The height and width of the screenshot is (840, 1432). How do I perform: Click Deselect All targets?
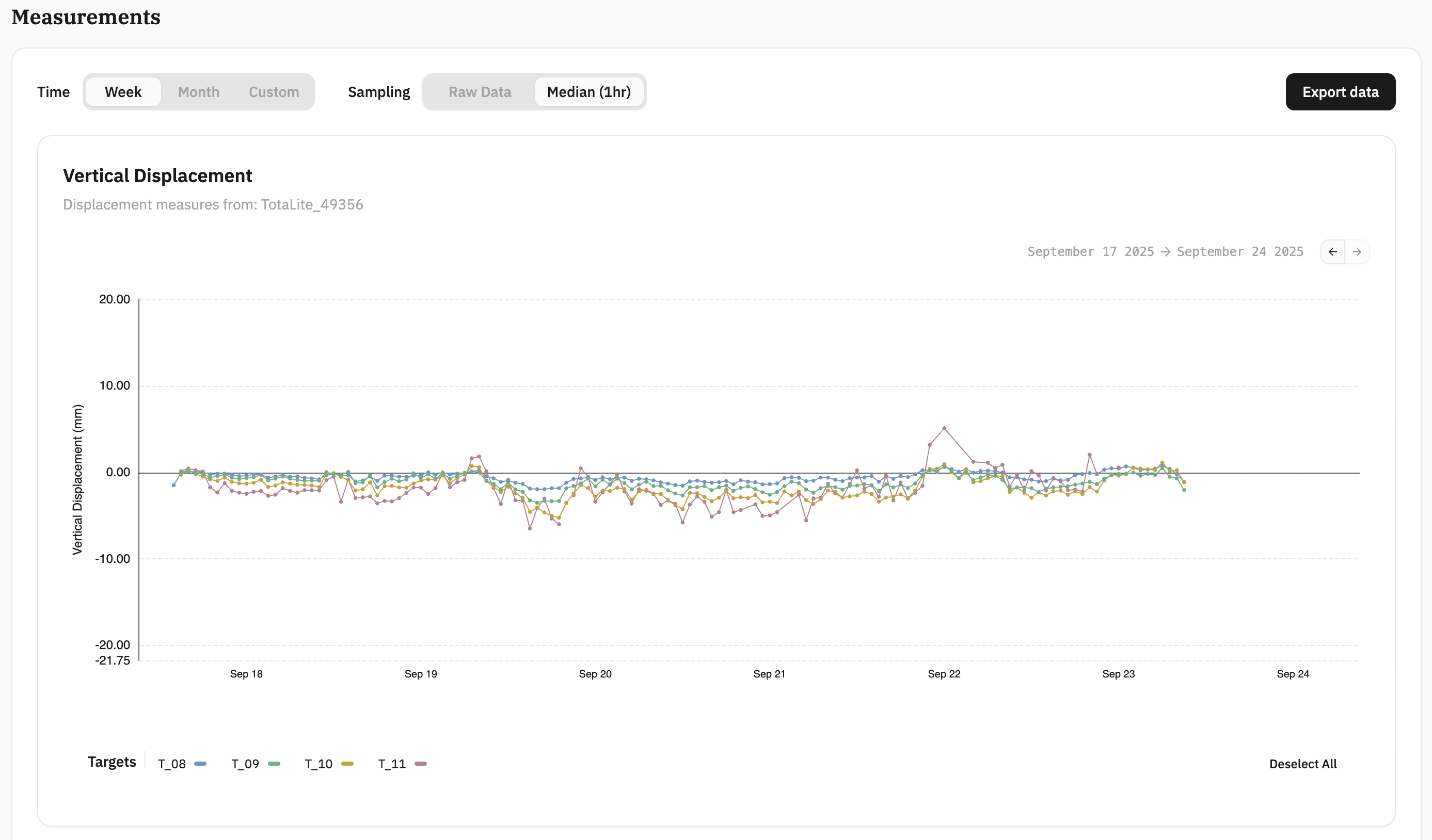[x=1302, y=764]
